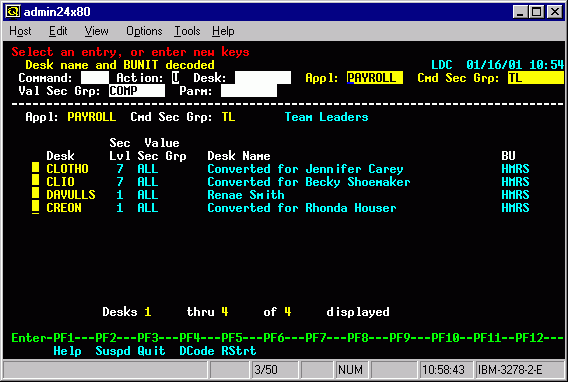Viewport: 568px width, 382px height.
Task: Click 'Converted for Jennifer Carey' desk name
Action: [x=305, y=169]
